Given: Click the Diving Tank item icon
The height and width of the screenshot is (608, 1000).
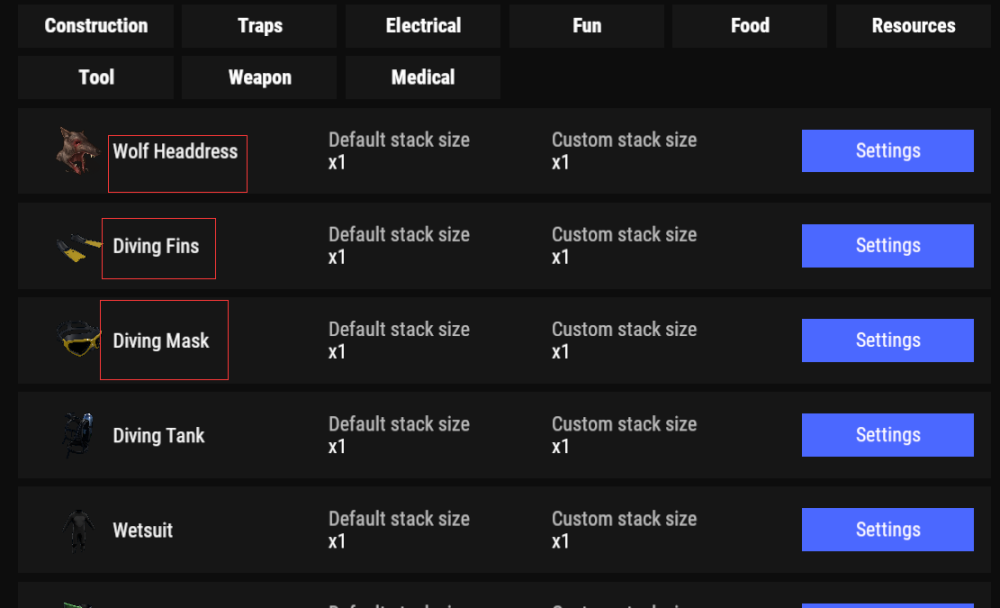Looking at the screenshot, I should (78, 435).
